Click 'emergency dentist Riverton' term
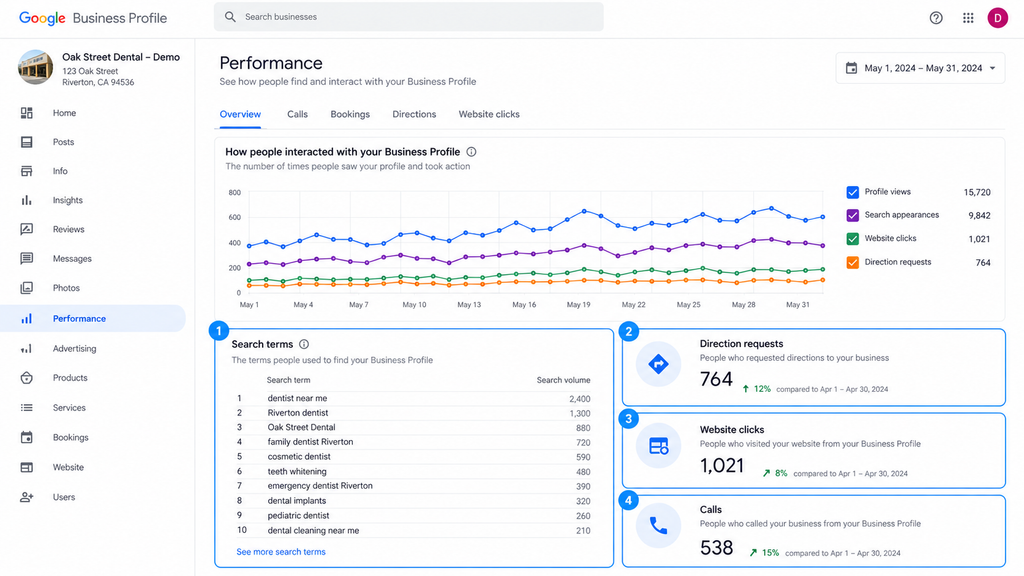 point(320,486)
